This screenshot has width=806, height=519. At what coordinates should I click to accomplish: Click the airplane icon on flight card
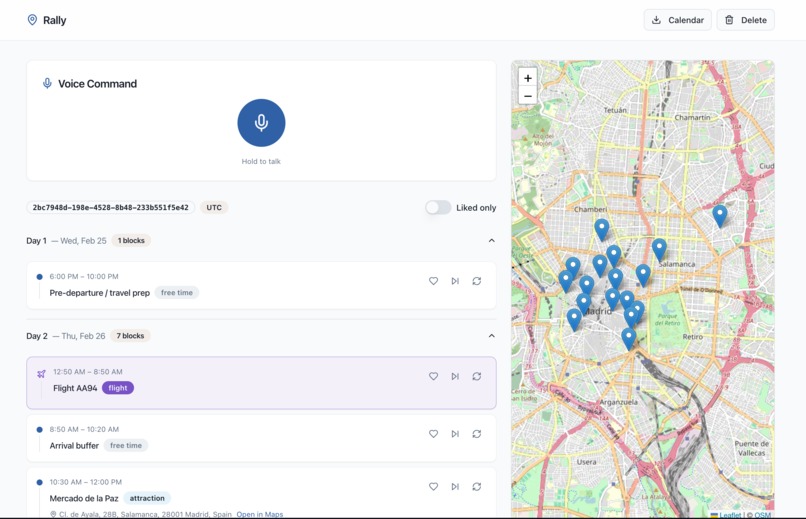(41, 374)
